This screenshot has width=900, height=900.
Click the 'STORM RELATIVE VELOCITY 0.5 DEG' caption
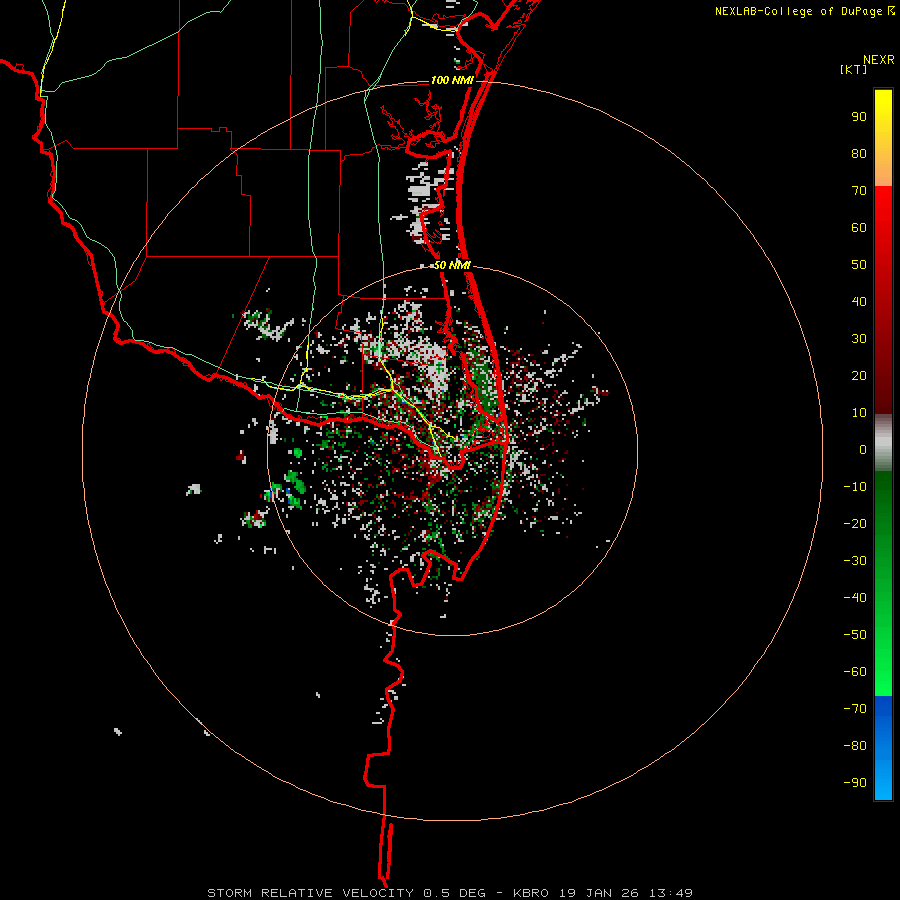coord(346,893)
